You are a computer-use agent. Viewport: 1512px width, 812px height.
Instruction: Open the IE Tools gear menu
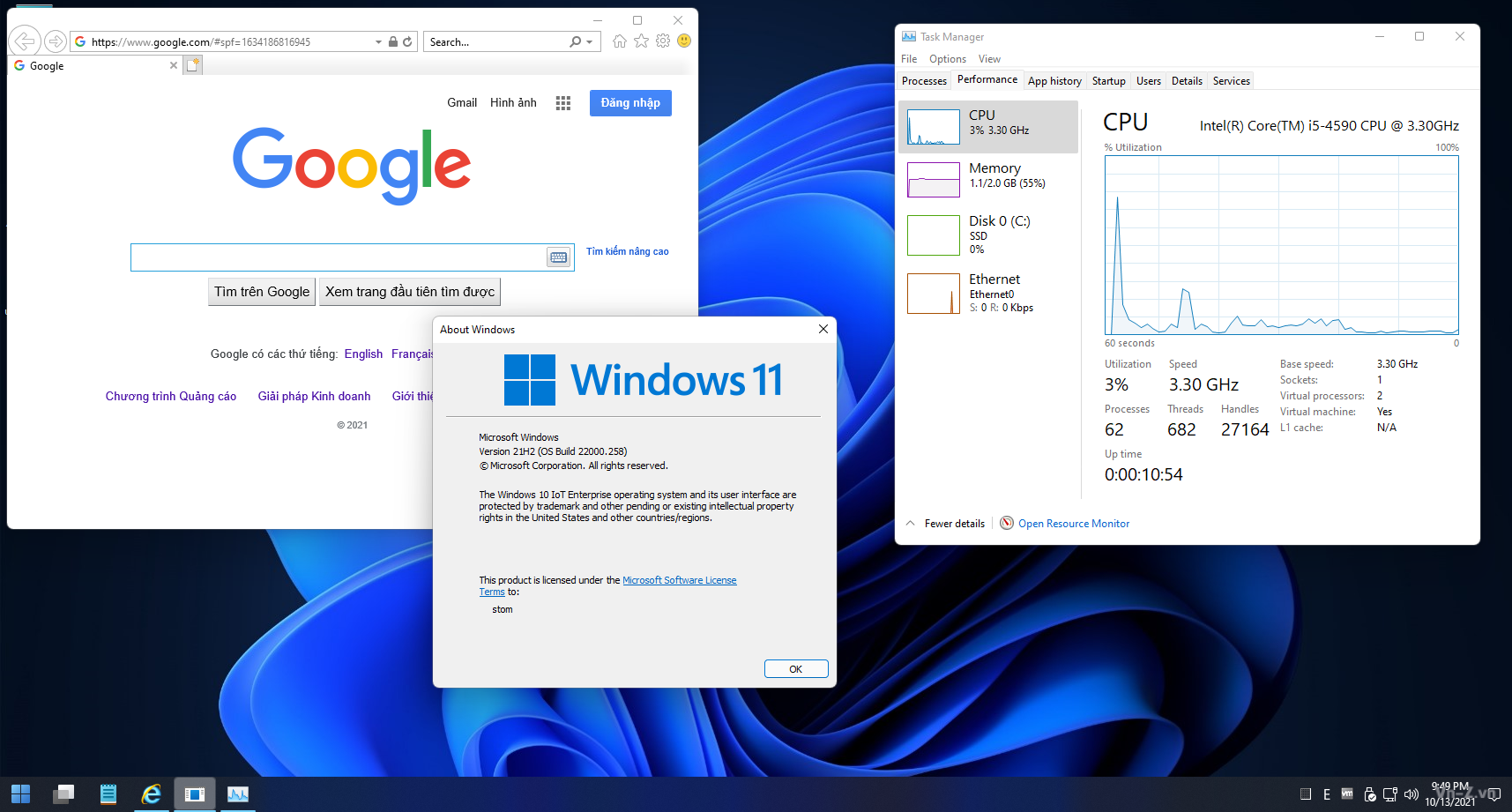point(663,41)
